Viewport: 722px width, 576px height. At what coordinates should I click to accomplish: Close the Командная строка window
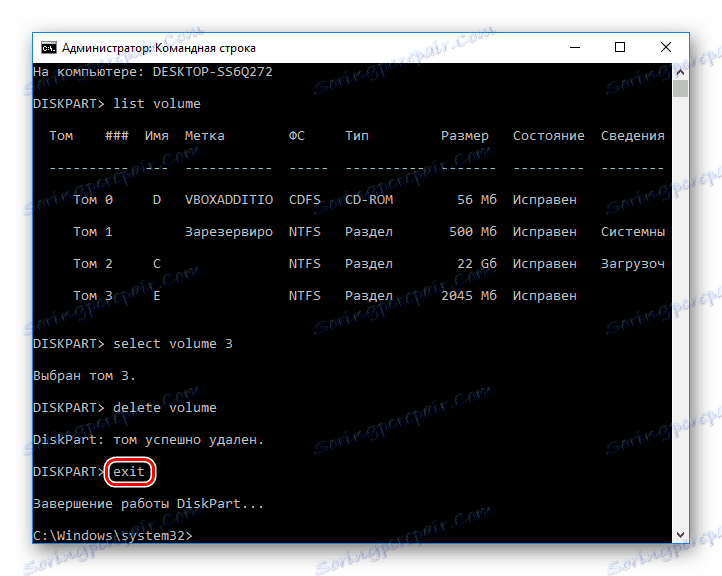[x=665, y=47]
